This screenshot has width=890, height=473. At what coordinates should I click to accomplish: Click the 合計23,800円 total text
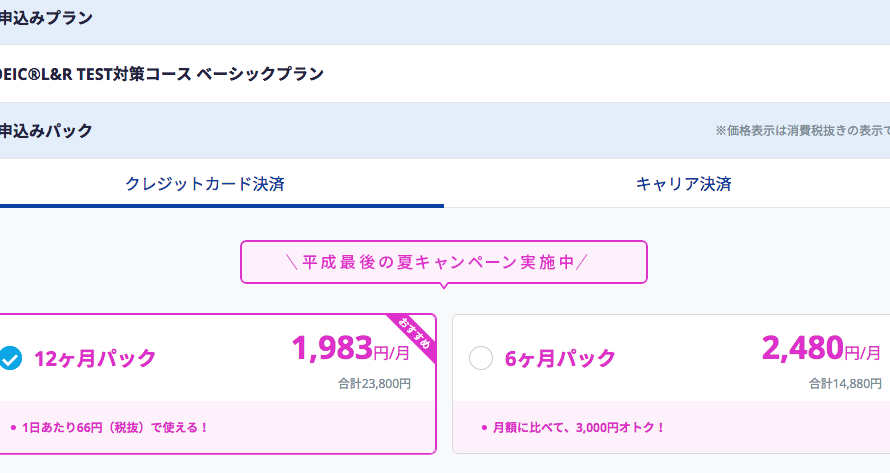tap(375, 384)
